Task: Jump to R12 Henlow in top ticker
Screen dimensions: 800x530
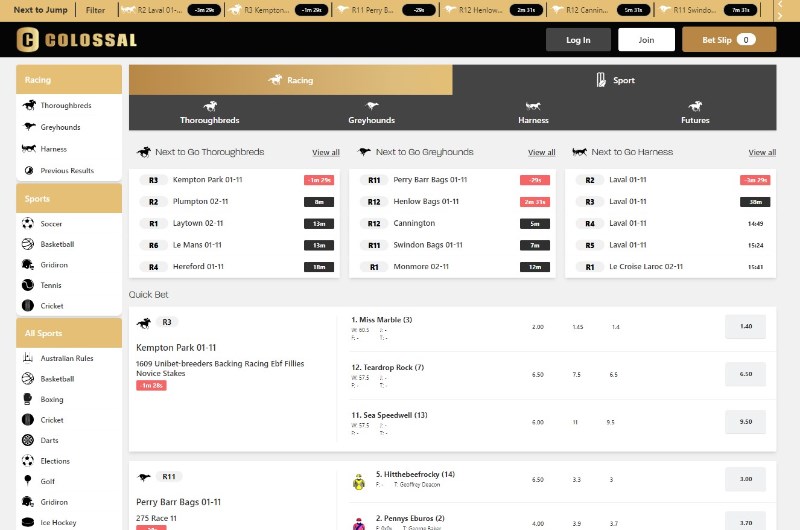Action: click(x=493, y=10)
